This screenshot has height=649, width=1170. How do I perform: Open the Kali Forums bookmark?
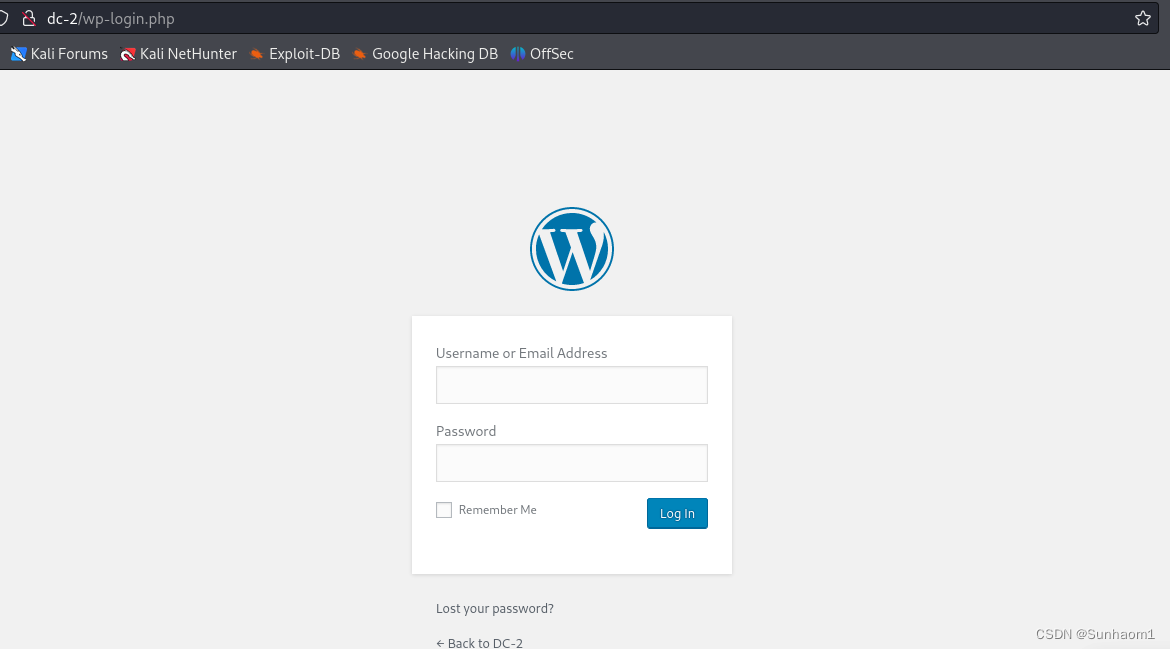(x=59, y=54)
